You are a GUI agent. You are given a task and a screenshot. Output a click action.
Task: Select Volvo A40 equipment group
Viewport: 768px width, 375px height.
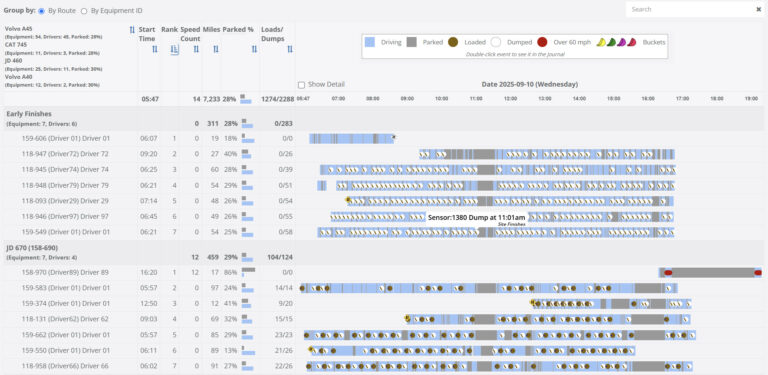[x=18, y=77]
